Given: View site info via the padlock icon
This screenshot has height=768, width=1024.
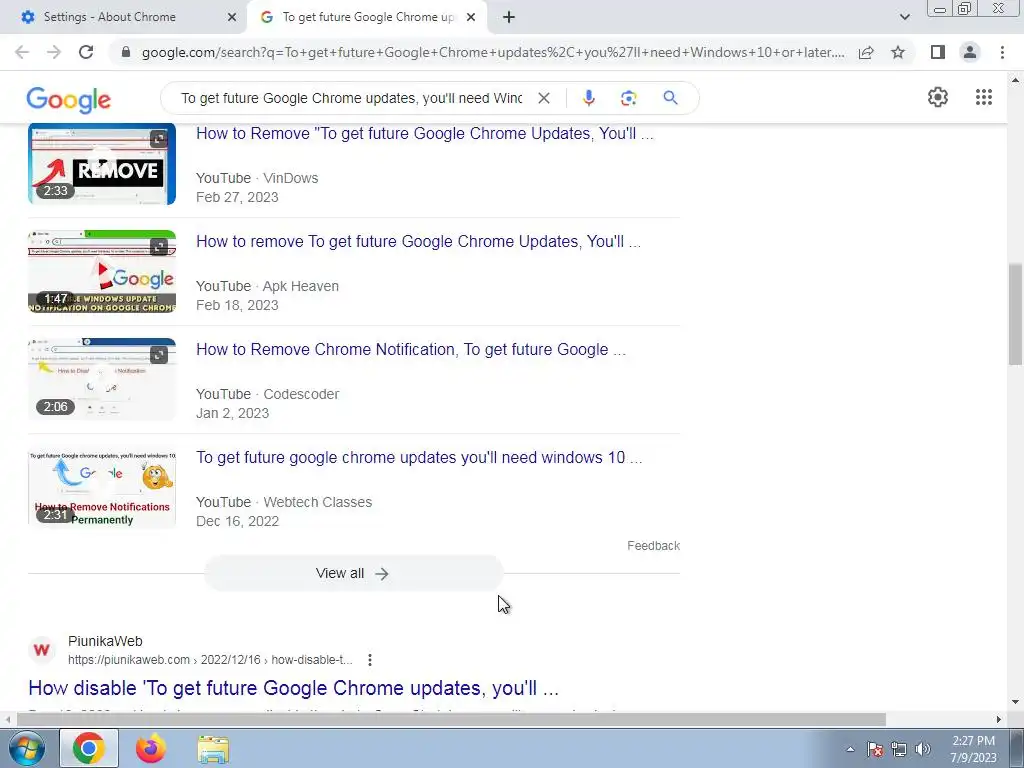Looking at the screenshot, I should coord(126,52).
